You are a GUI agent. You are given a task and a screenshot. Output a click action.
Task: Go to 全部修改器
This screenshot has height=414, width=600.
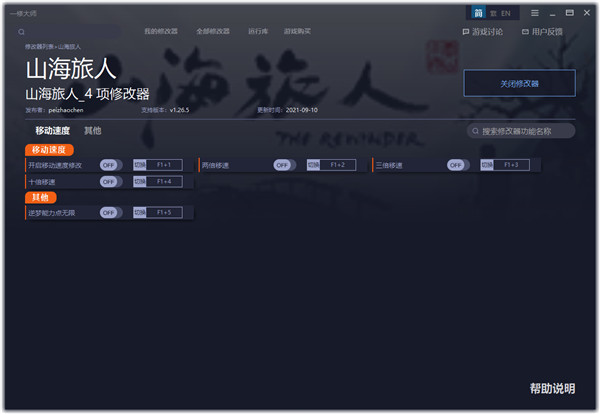pyautogui.click(x=213, y=31)
